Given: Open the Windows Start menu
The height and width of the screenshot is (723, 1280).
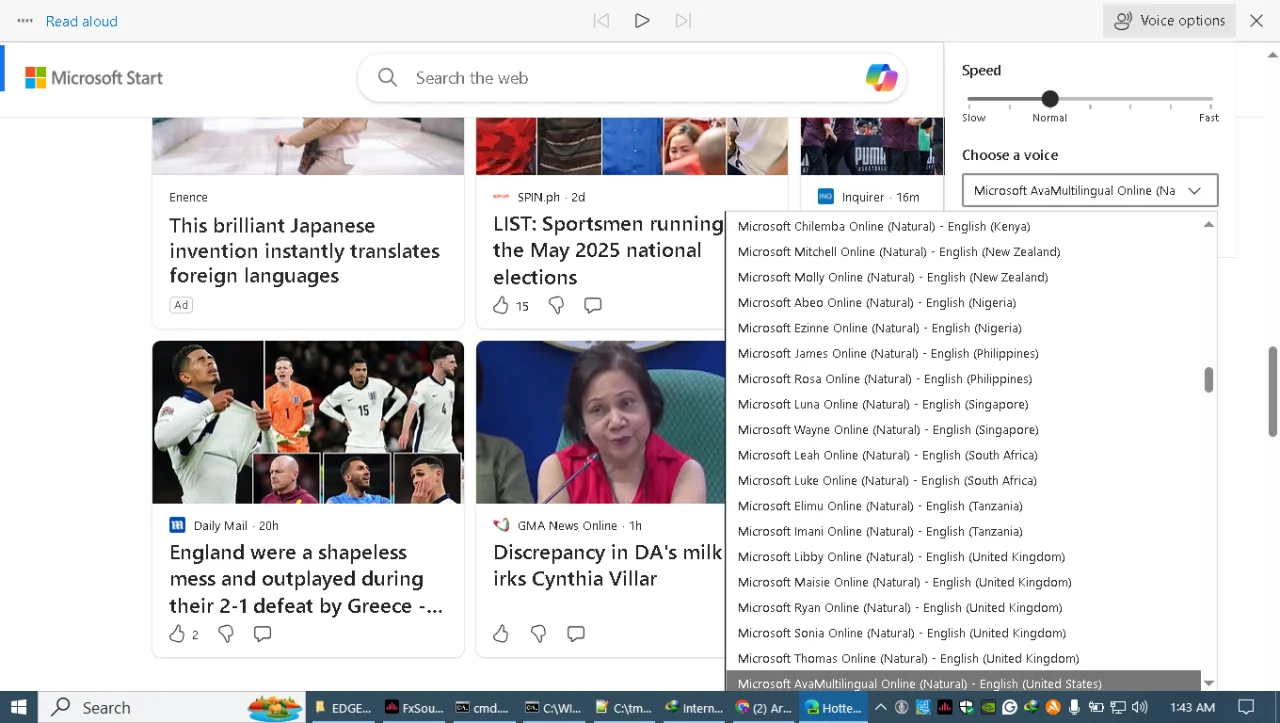Looking at the screenshot, I should click(x=19, y=707).
